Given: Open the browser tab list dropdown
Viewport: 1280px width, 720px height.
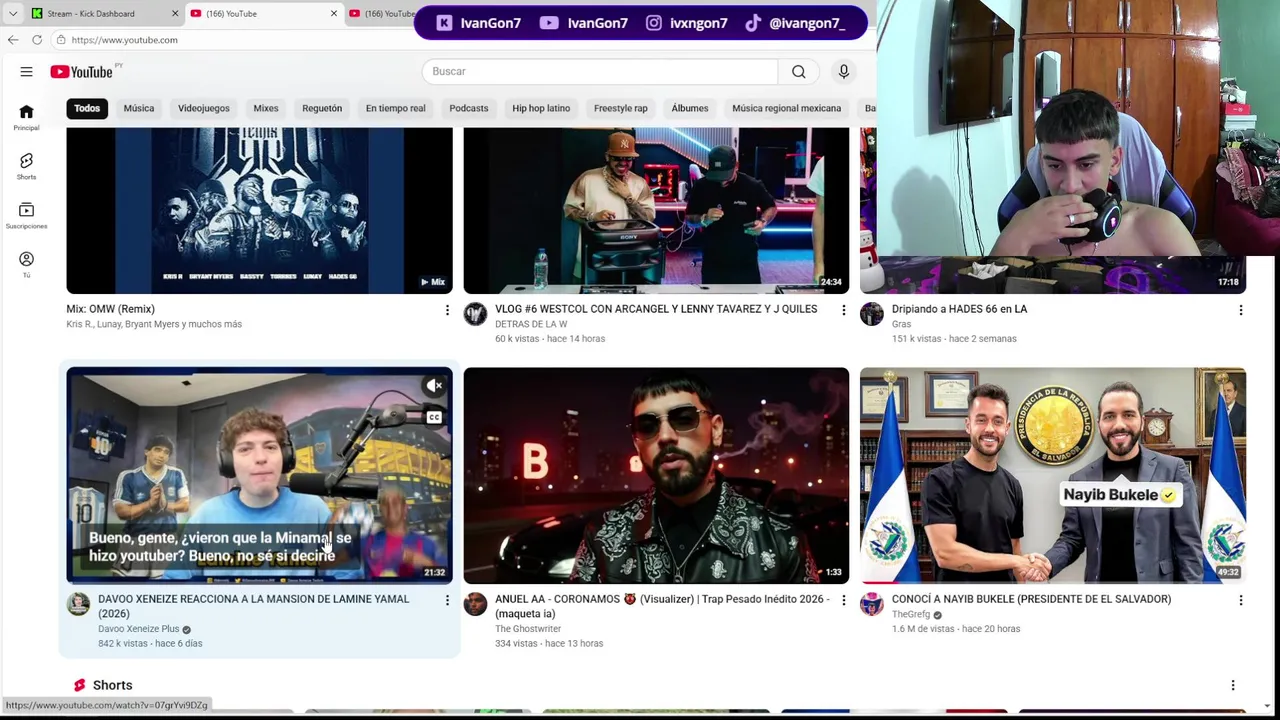Looking at the screenshot, I should [12, 13].
